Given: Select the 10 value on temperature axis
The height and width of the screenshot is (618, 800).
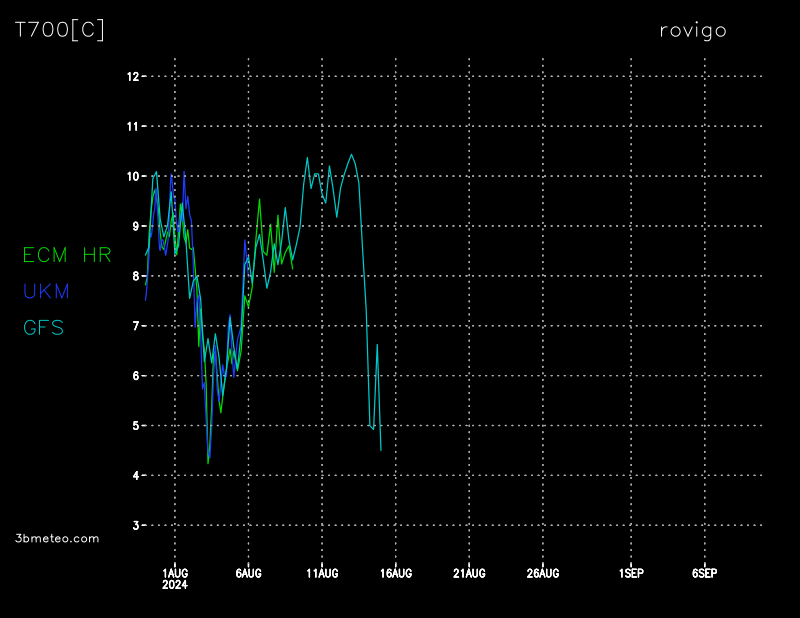Looking at the screenshot, I should [x=132, y=176].
